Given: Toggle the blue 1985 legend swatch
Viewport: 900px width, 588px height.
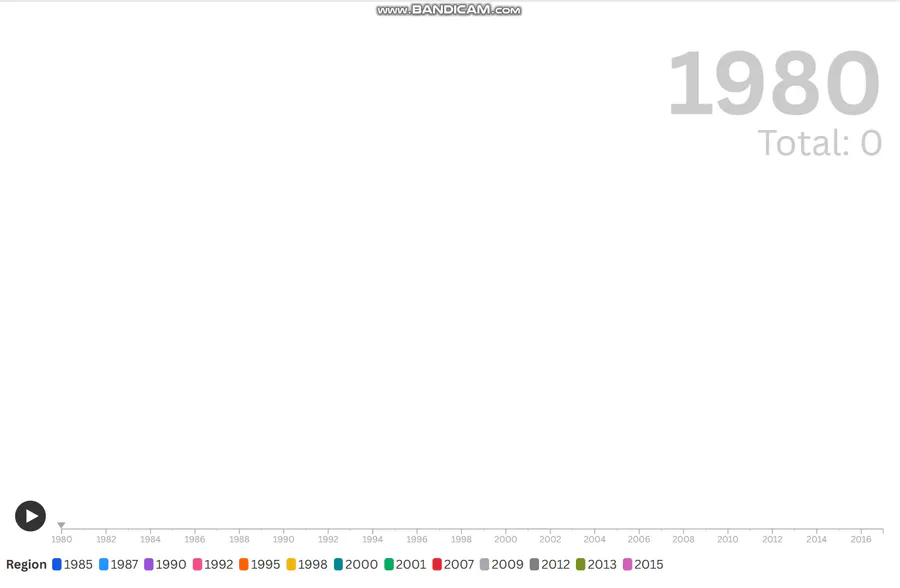Looking at the screenshot, I should [x=57, y=564].
